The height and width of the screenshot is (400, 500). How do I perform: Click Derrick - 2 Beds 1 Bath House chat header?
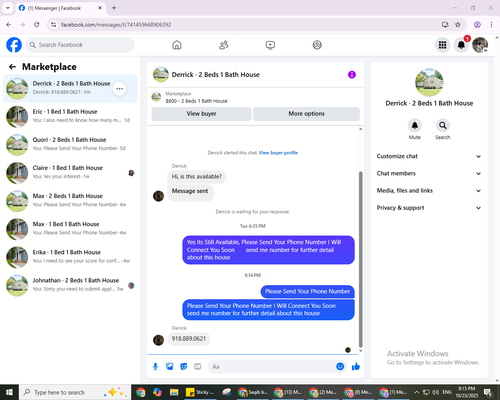(215, 75)
